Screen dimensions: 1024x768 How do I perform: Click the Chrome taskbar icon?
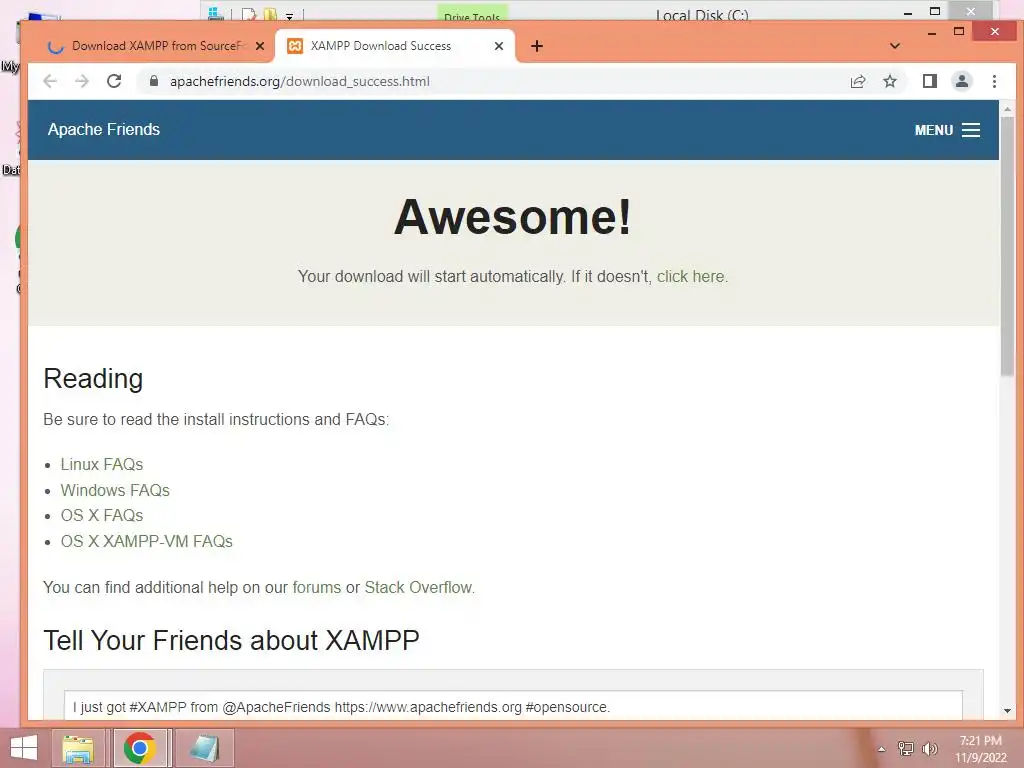(140, 748)
